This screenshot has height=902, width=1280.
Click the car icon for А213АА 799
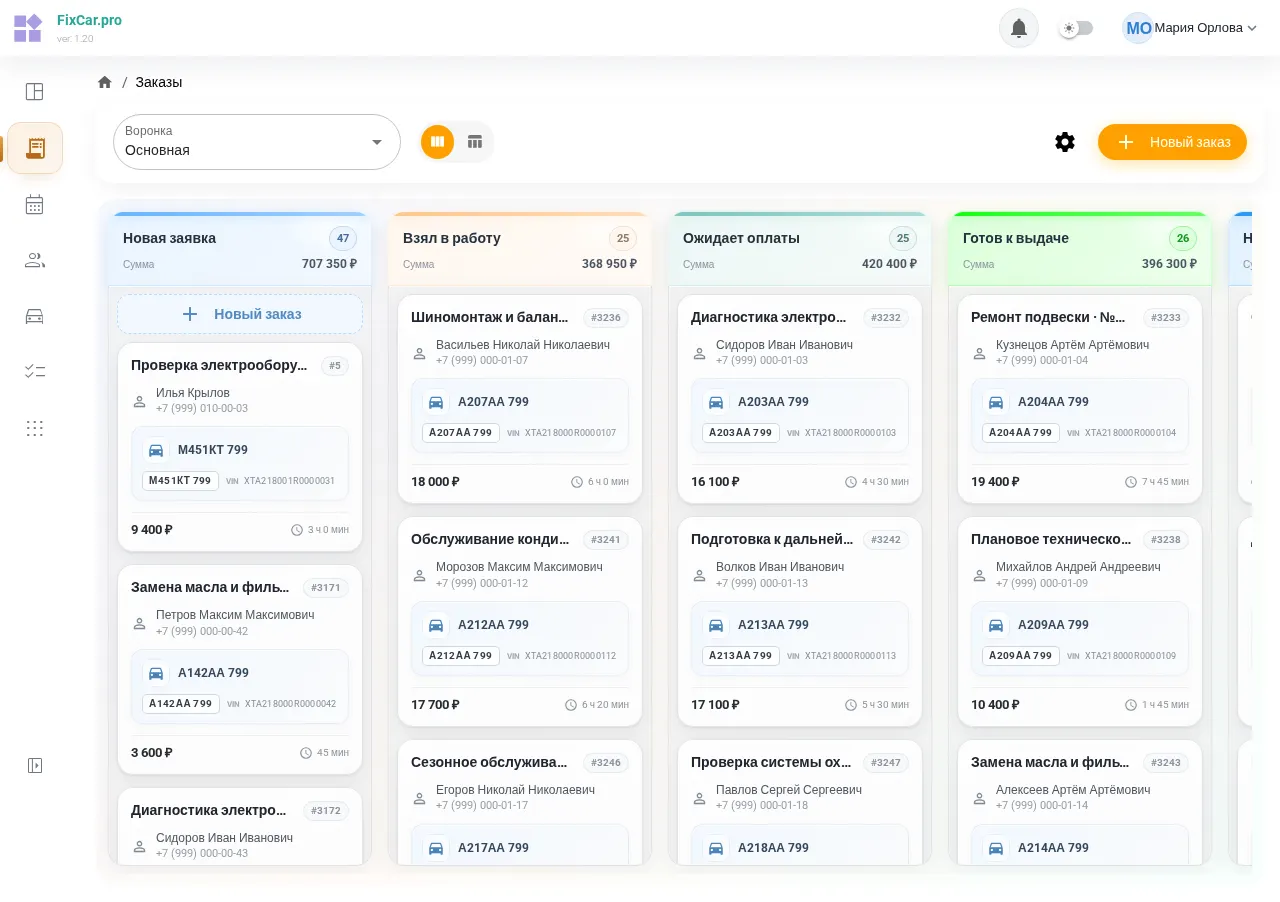coord(716,625)
